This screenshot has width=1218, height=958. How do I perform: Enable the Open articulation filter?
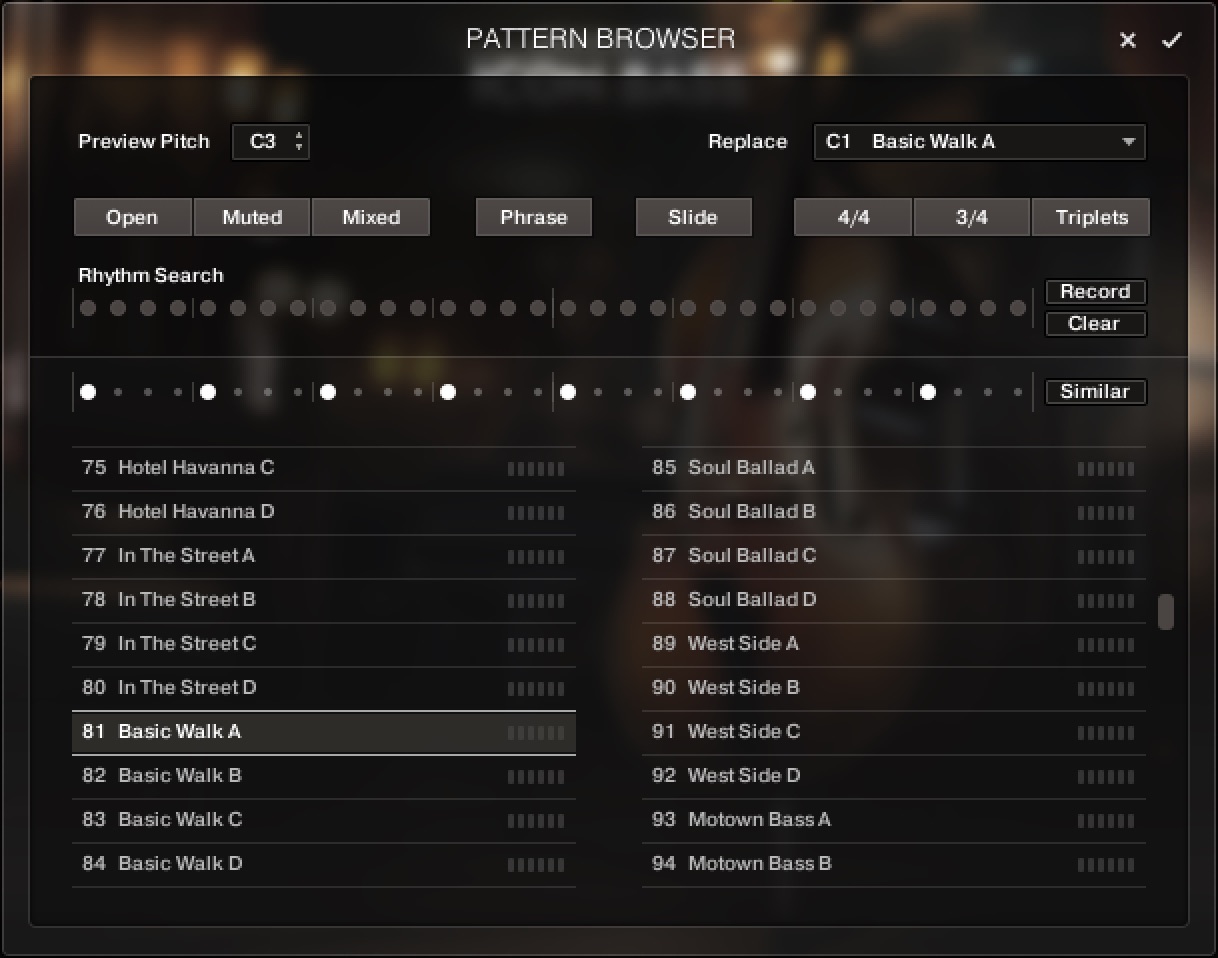coord(132,217)
